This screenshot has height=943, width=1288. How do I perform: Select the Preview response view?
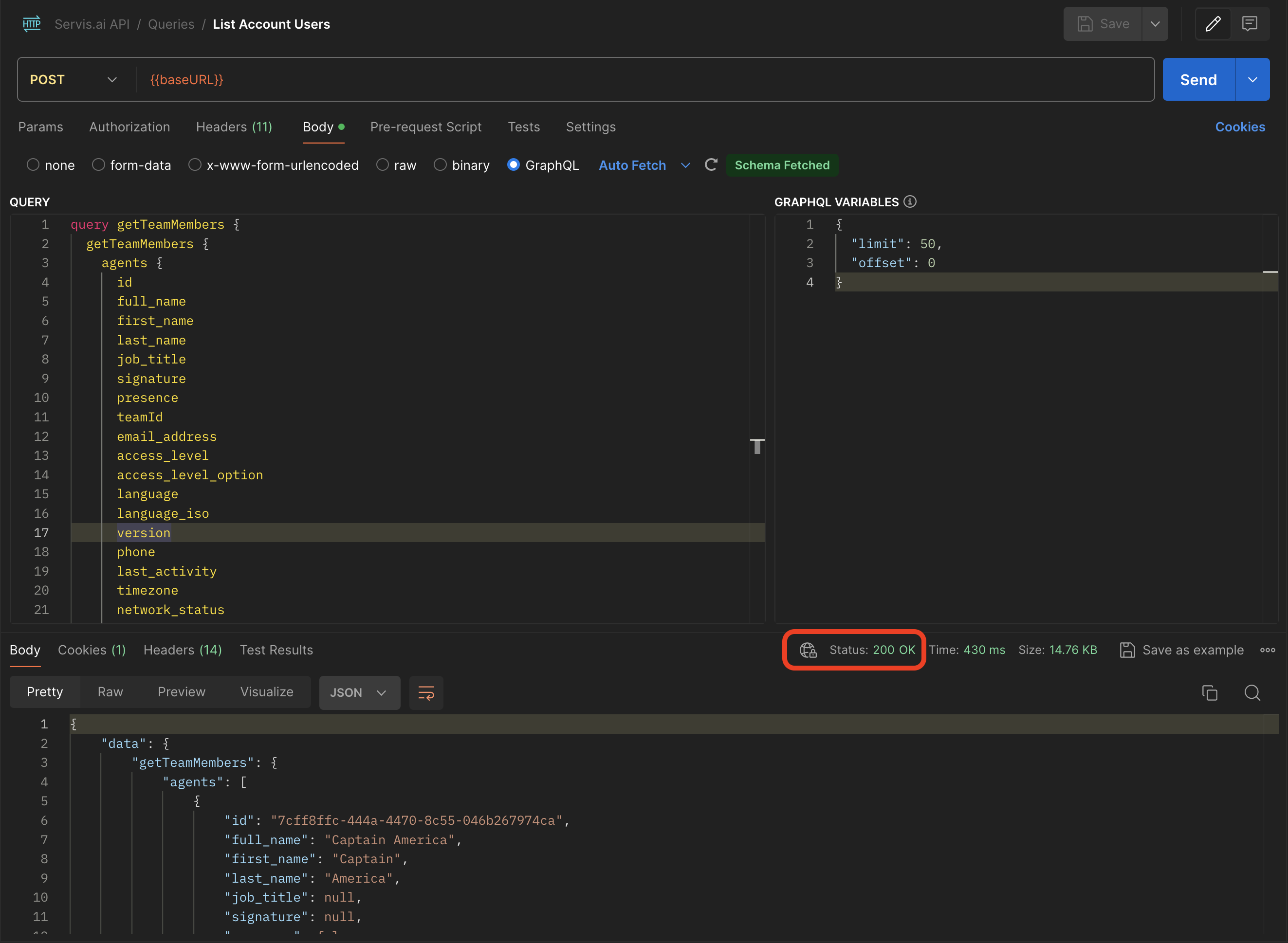click(182, 692)
